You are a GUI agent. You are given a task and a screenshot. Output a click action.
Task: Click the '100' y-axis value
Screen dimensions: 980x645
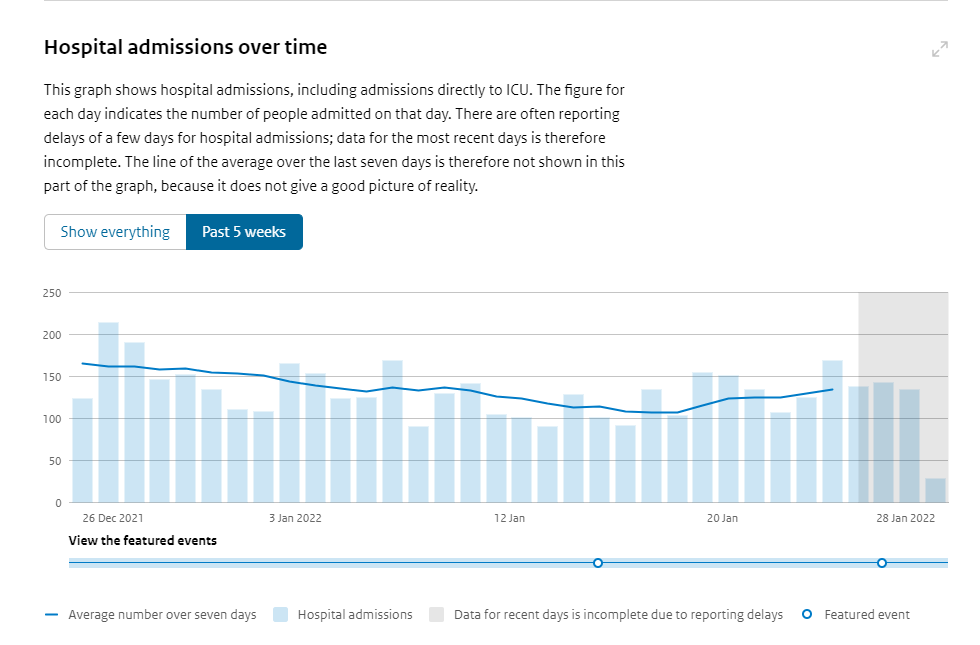coord(52,419)
